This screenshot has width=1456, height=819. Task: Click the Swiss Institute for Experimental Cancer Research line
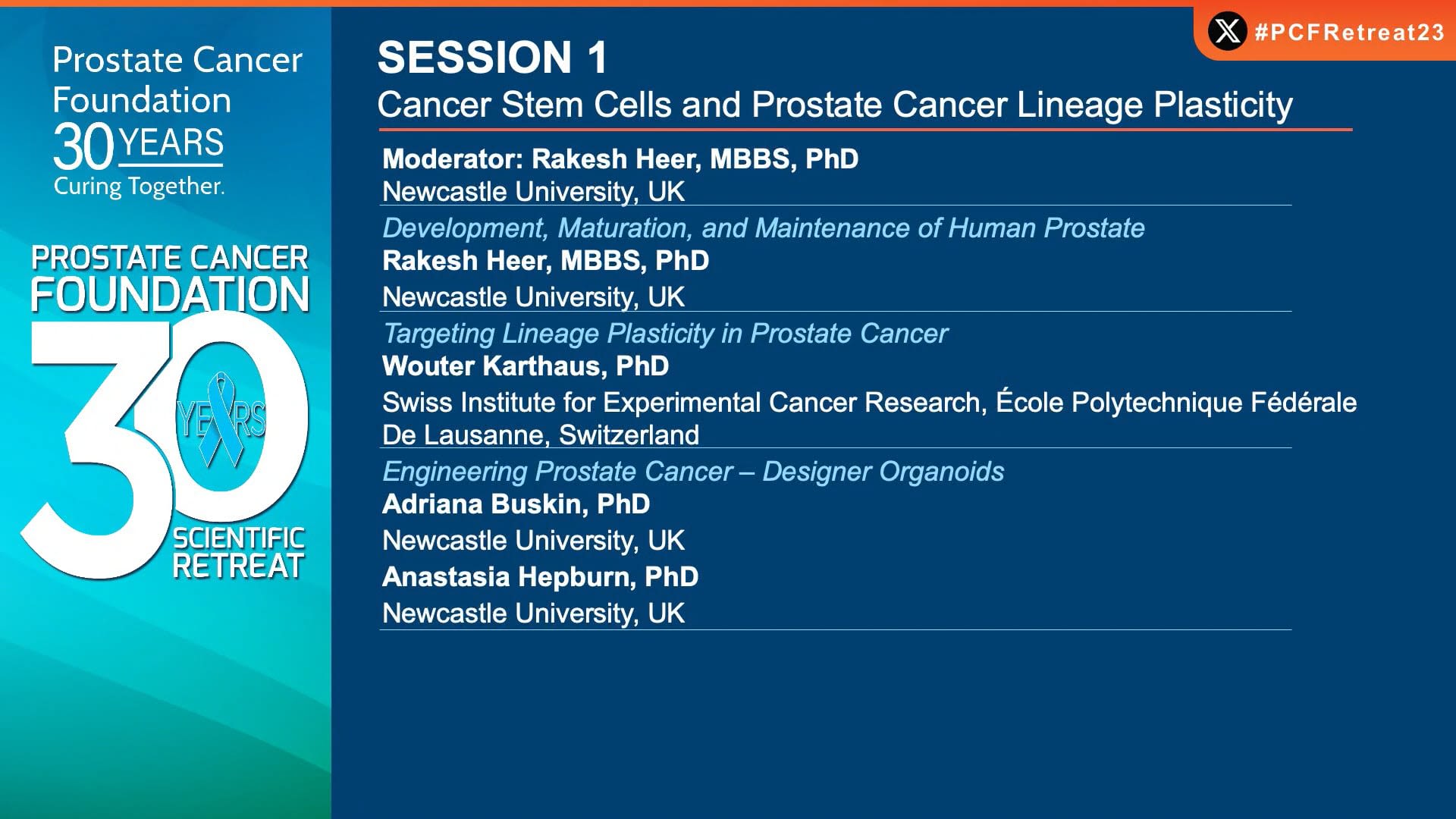pyautogui.click(x=869, y=403)
